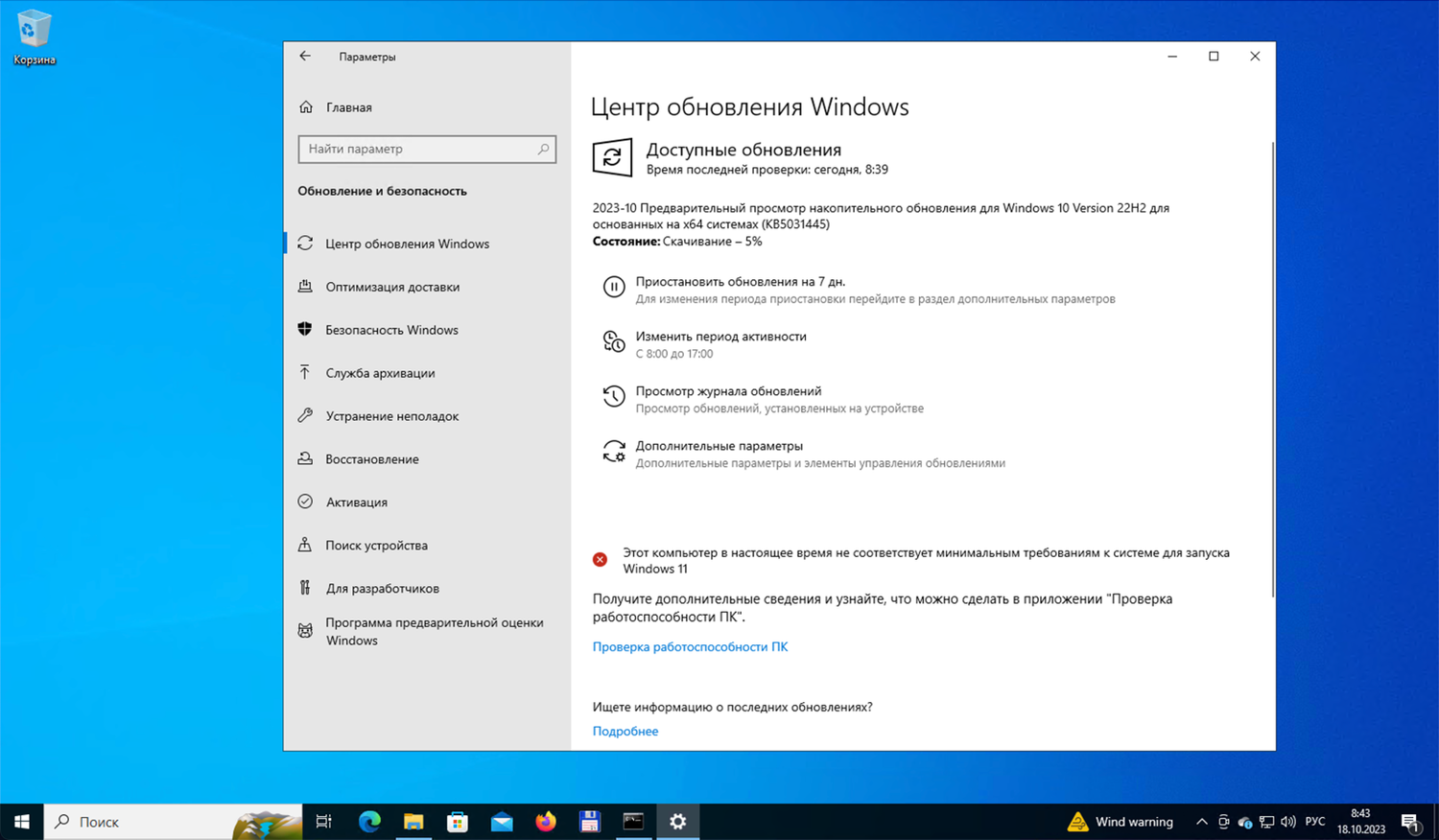Open the volume speaker tray icon

coord(1288,822)
